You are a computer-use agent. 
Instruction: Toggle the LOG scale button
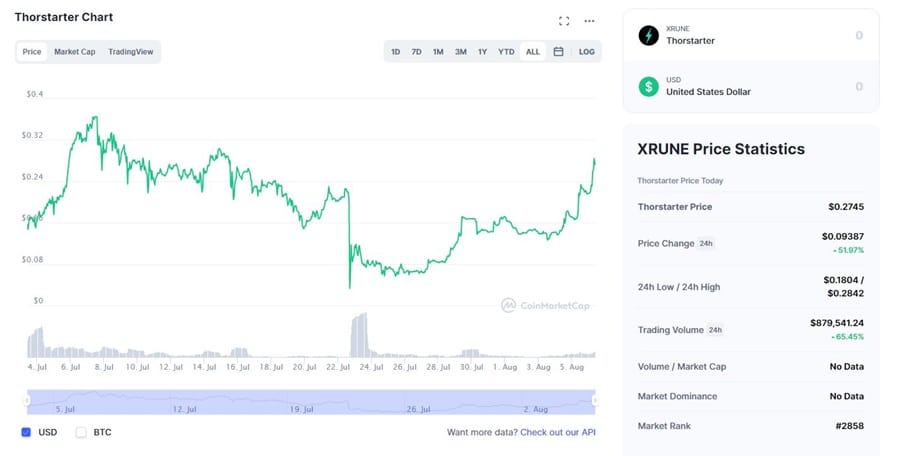click(586, 52)
